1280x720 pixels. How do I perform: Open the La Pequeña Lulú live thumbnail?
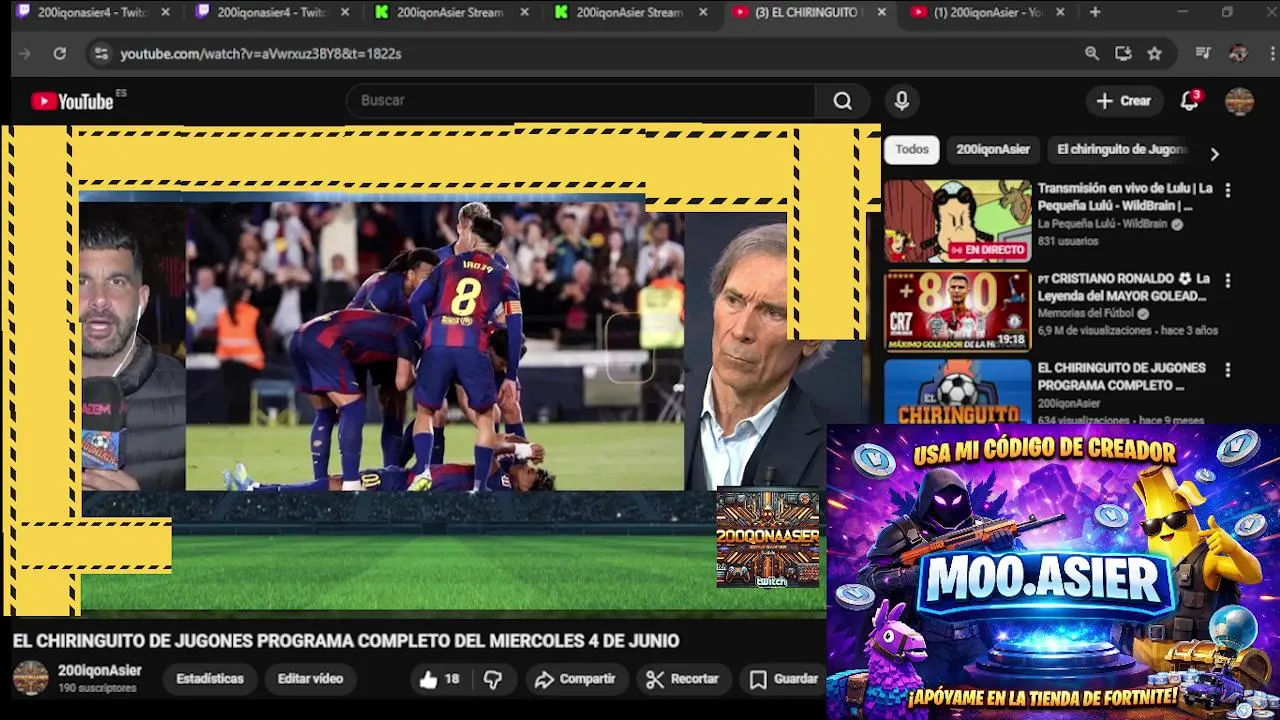pos(957,221)
